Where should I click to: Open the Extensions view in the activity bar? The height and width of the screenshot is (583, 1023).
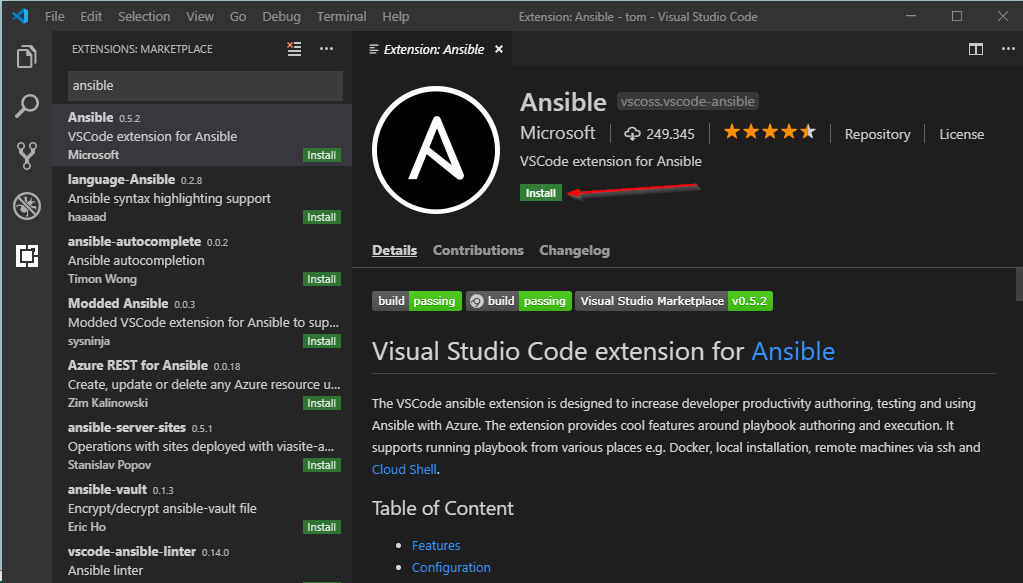click(27, 257)
